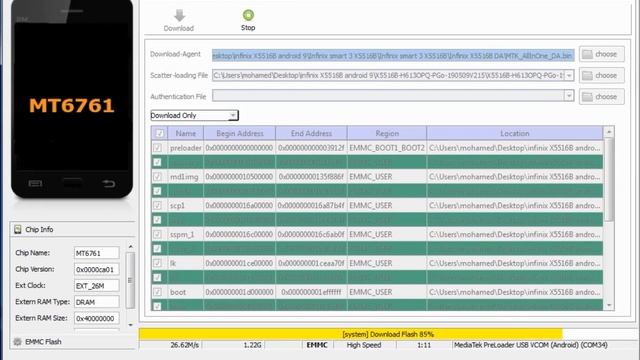Choose an Authentication file

pos(602,97)
